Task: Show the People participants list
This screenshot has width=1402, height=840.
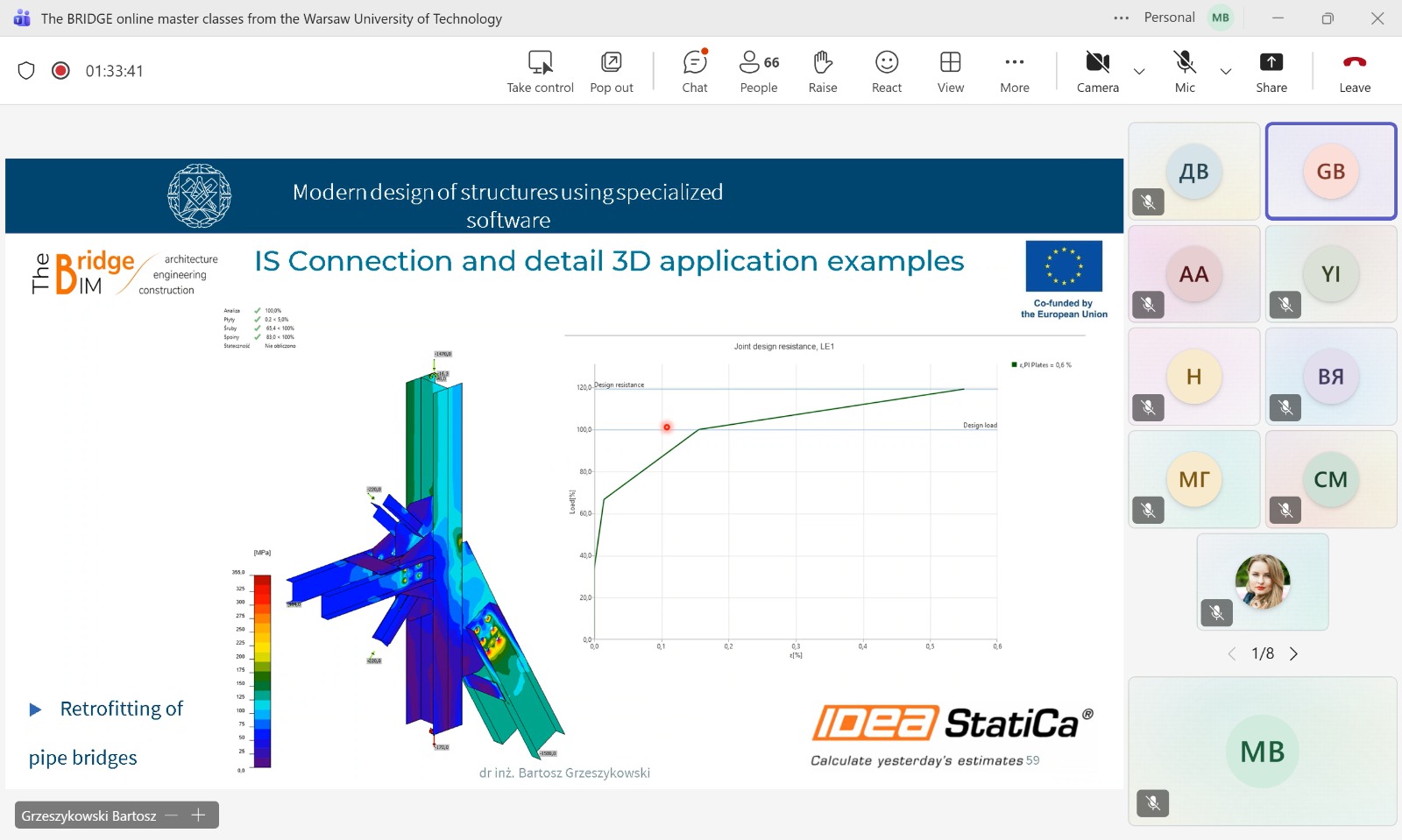Action: click(x=758, y=71)
